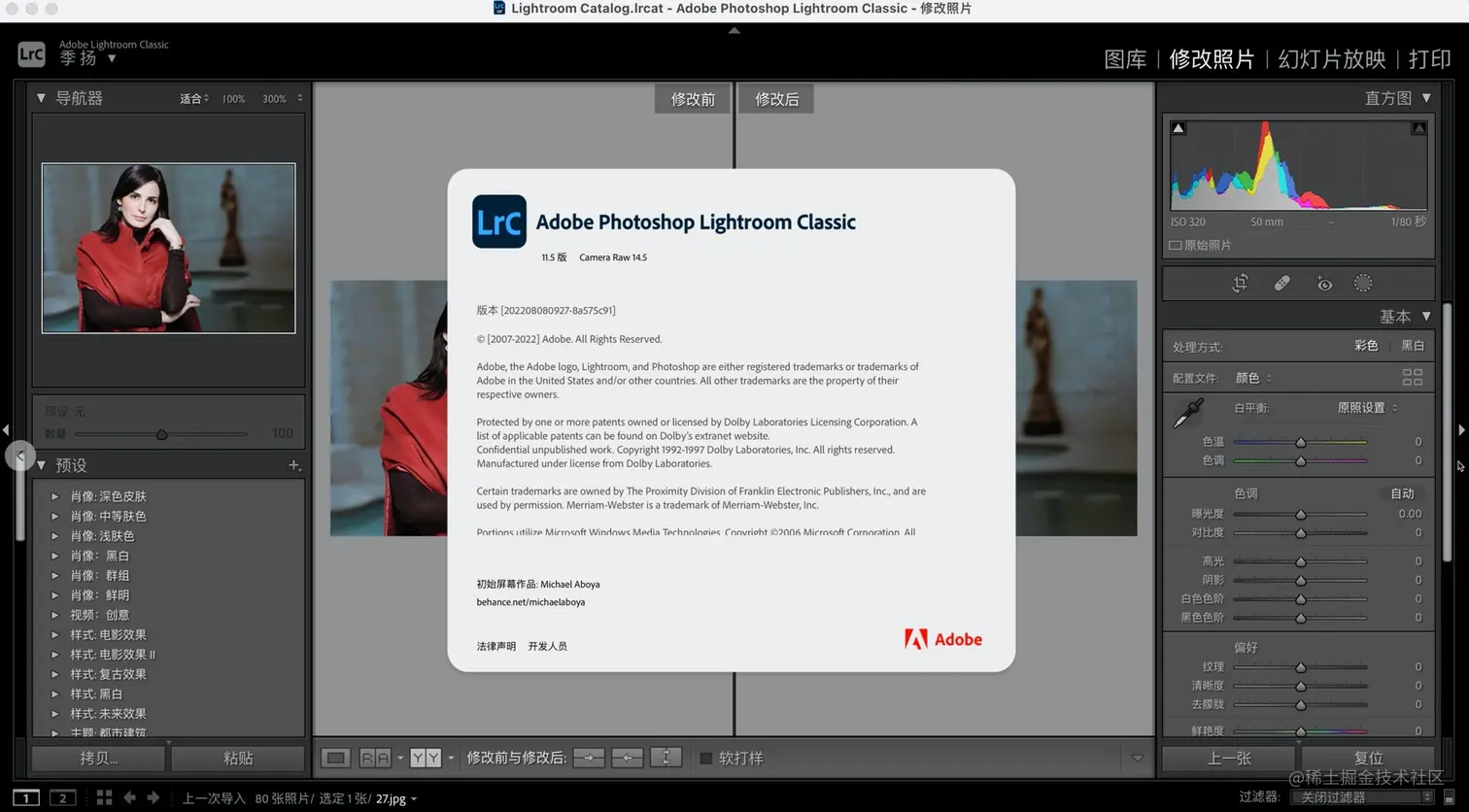Open the profile browser grid icon
This screenshot has width=1469, height=812.
(x=1413, y=377)
